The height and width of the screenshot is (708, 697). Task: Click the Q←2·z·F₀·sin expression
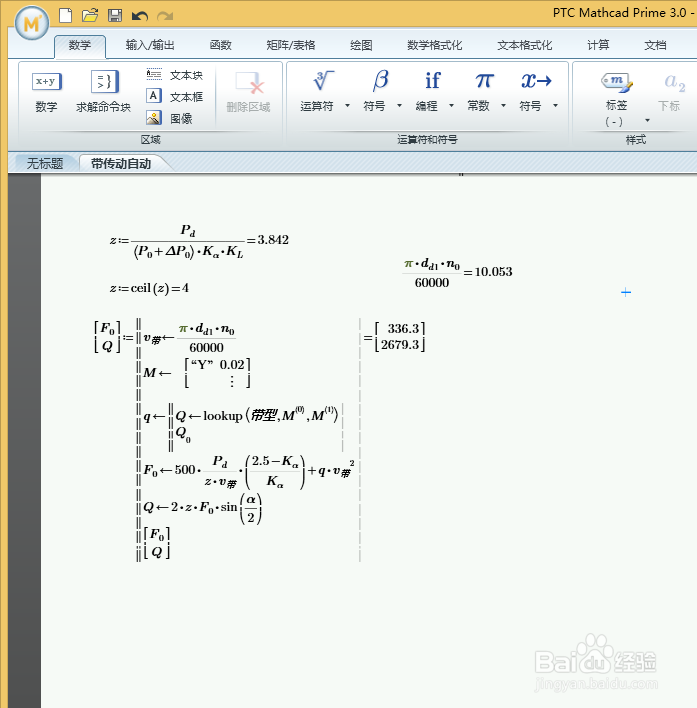[x=203, y=508]
